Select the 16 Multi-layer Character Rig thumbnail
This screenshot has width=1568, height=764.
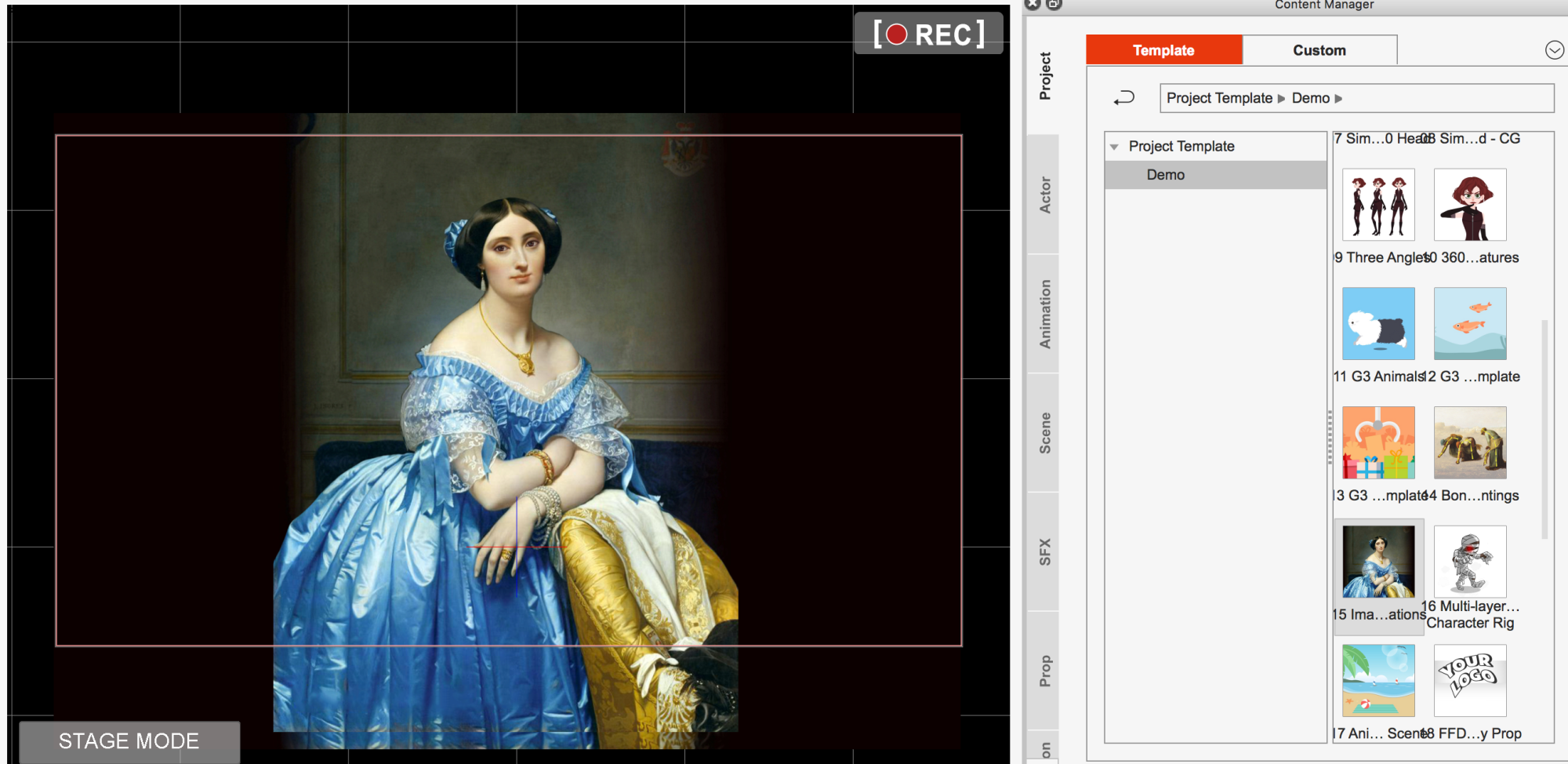coord(1470,562)
